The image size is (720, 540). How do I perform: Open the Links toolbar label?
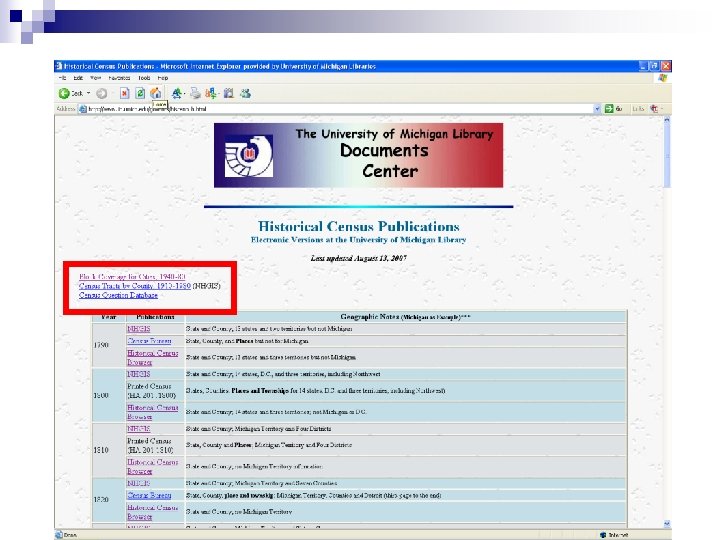pos(638,109)
